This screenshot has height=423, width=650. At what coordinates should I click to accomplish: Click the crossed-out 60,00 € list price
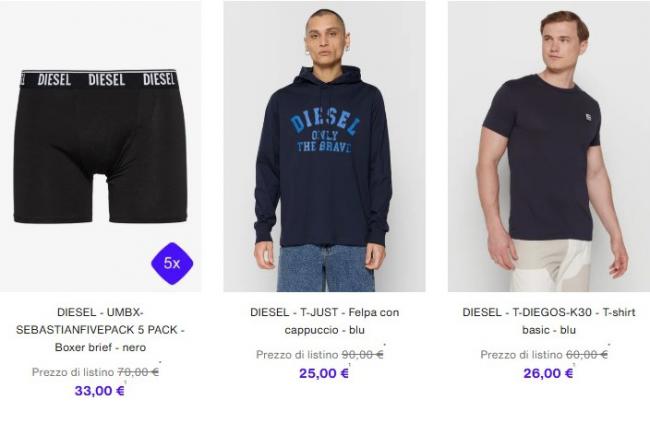click(x=587, y=355)
